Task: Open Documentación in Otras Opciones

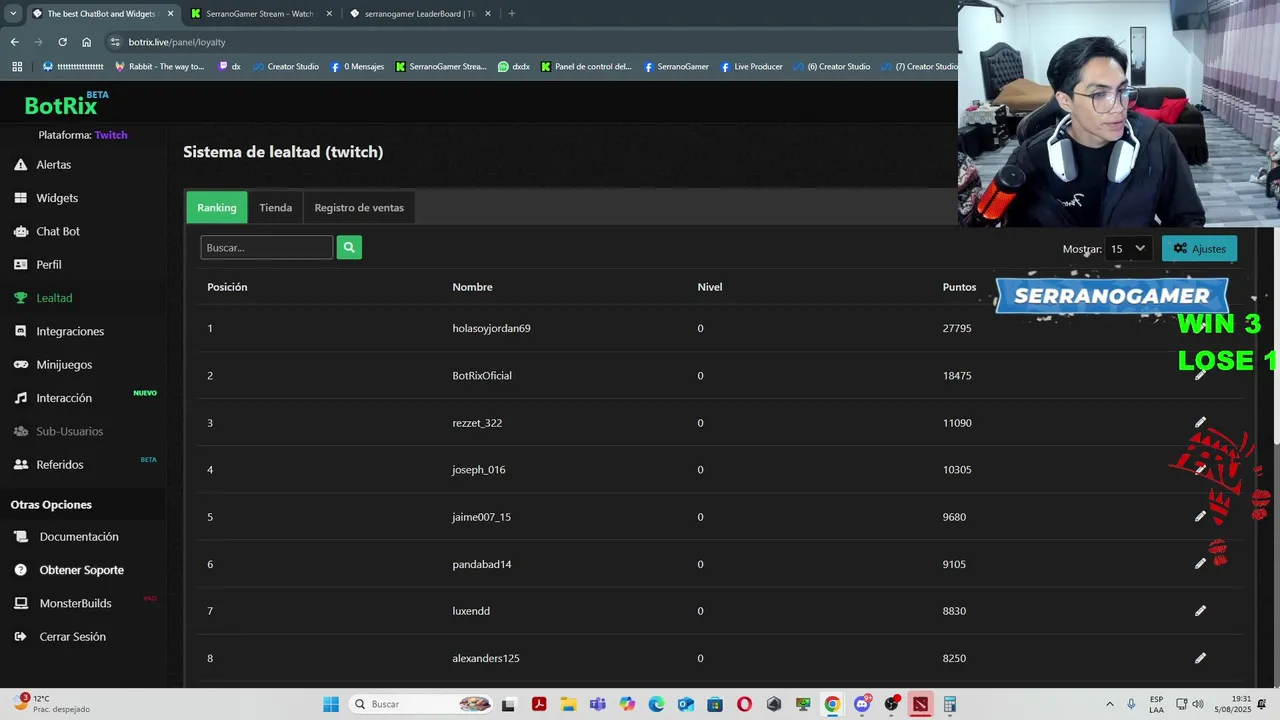Action: click(79, 537)
